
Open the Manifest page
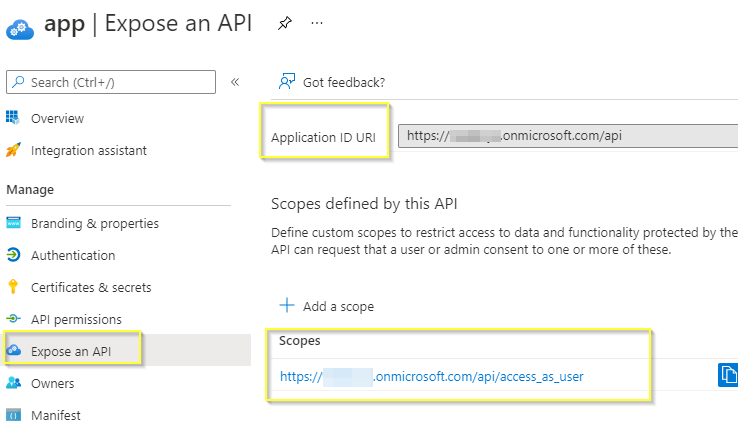pyautogui.click(x=56, y=416)
